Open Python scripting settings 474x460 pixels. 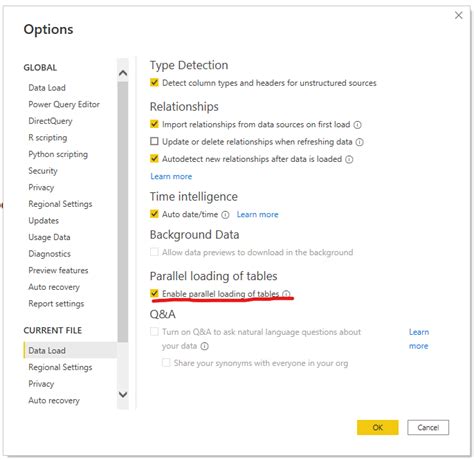click(x=58, y=154)
